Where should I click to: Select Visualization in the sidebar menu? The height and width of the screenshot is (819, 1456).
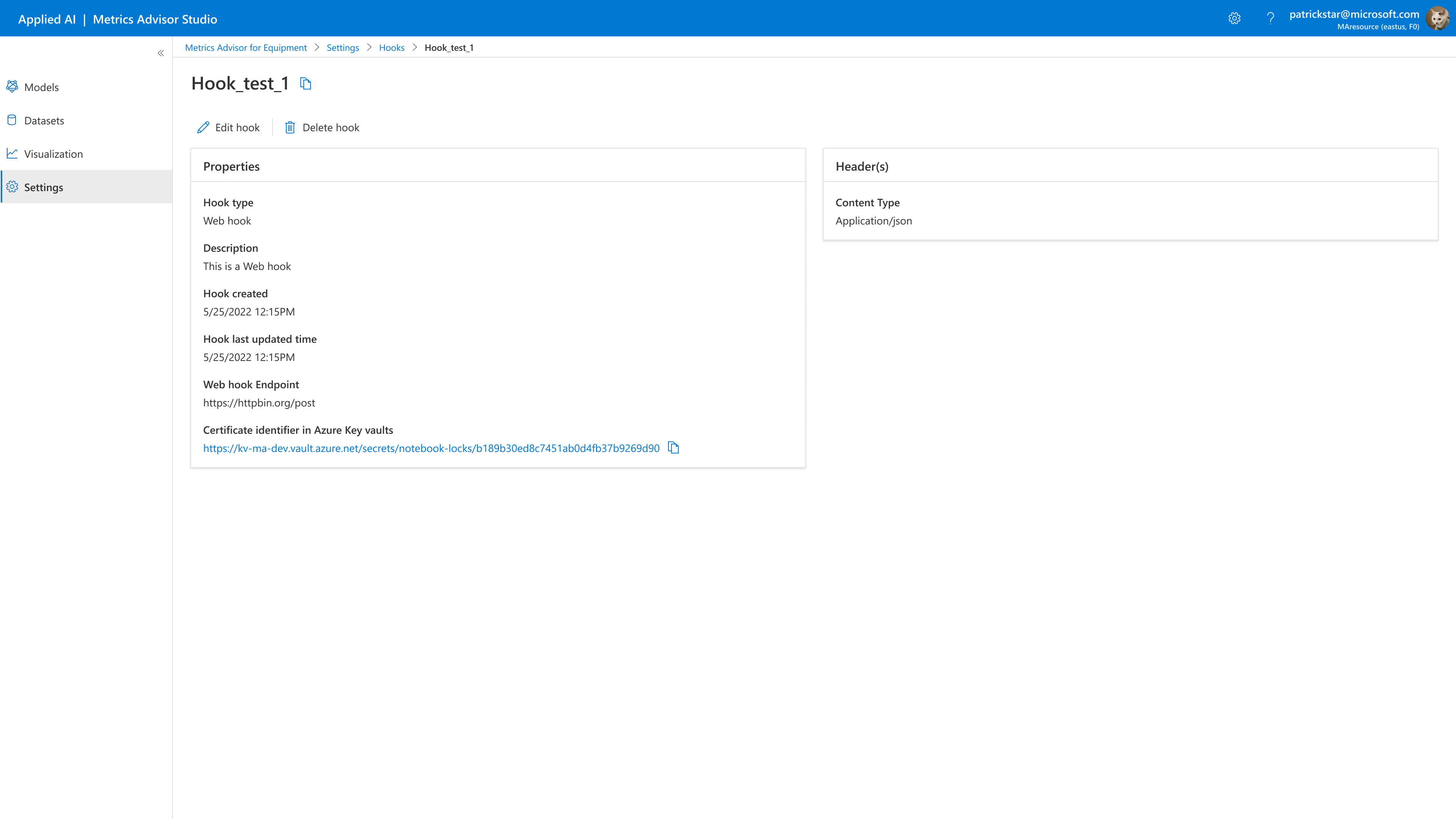pyautogui.click(x=54, y=154)
